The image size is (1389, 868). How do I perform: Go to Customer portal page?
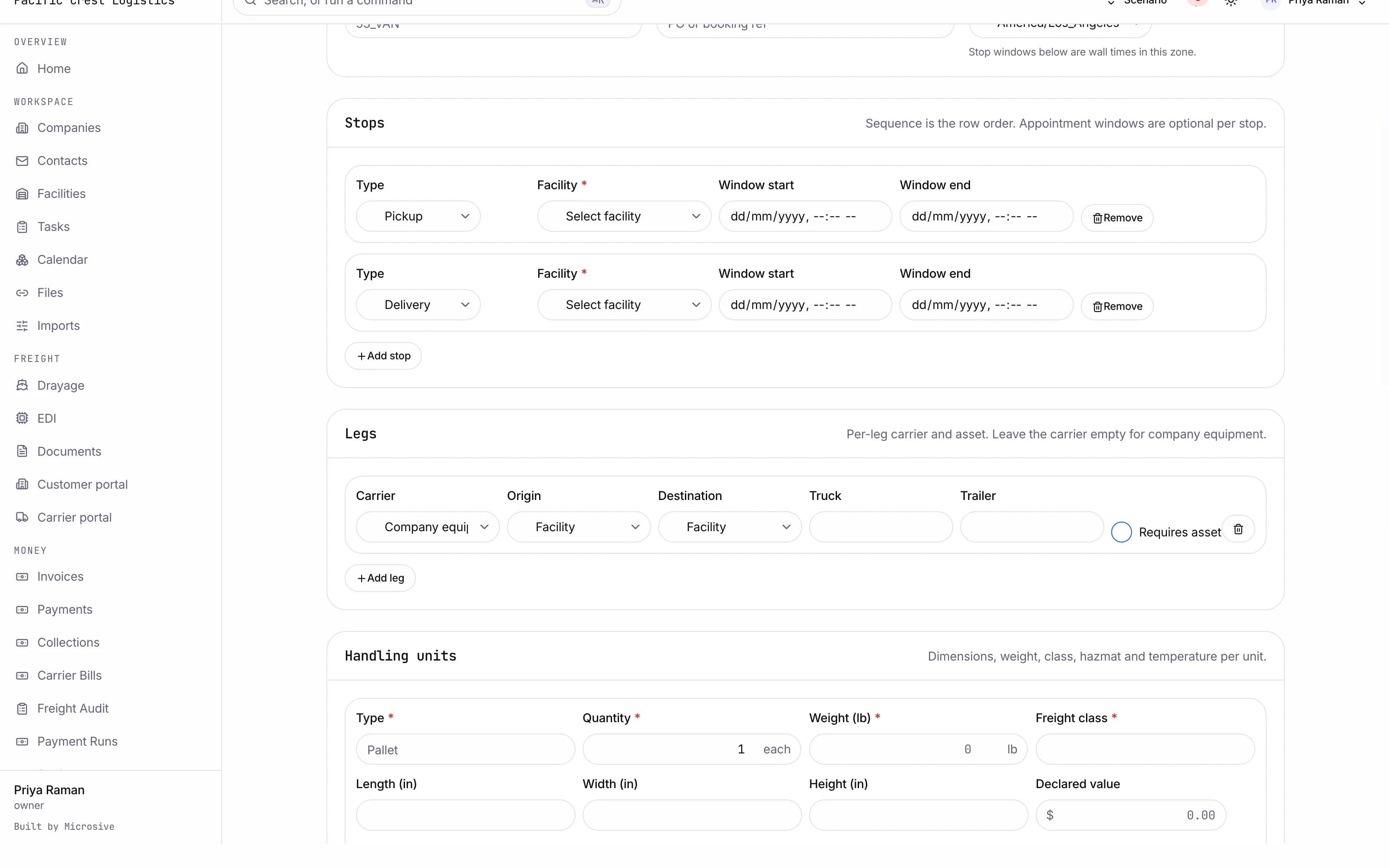pyautogui.click(x=82, y=484)
